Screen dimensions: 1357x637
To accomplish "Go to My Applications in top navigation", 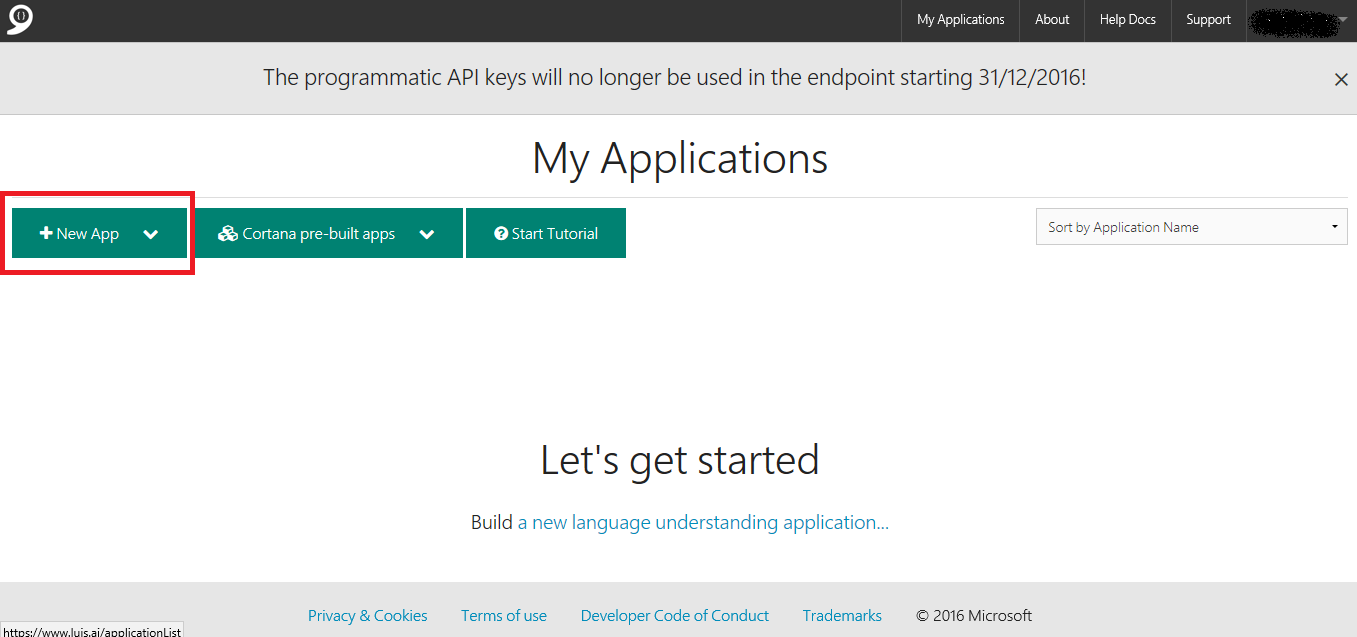I will pos(960,20).
